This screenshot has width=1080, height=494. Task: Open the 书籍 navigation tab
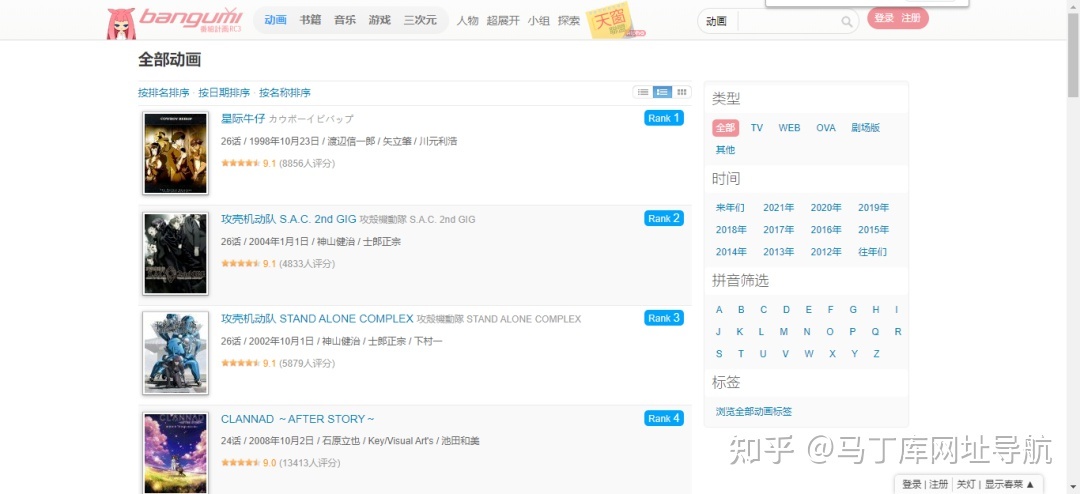pos(310,20)
